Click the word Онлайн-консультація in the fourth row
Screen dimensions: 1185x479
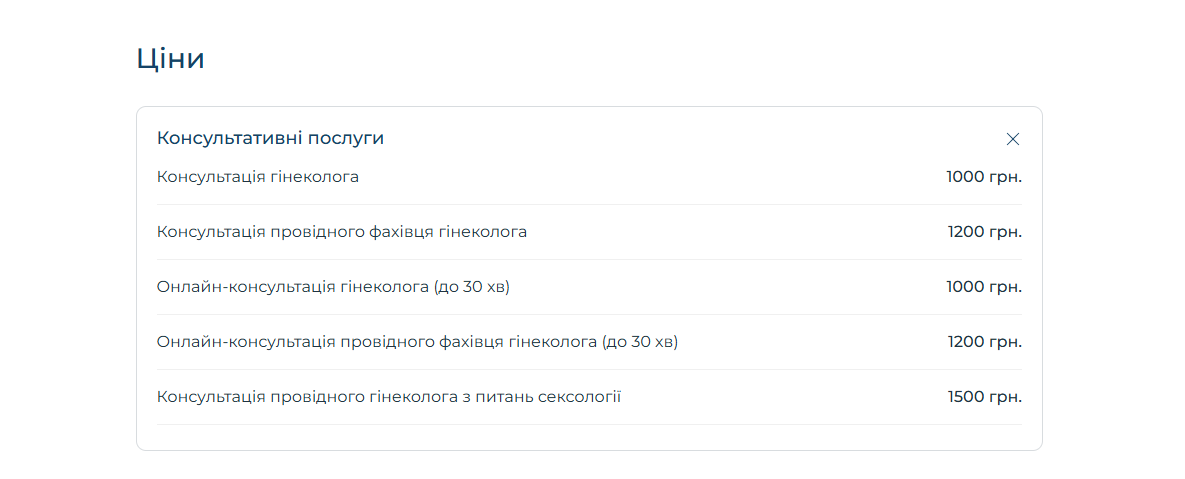[246, 342]
